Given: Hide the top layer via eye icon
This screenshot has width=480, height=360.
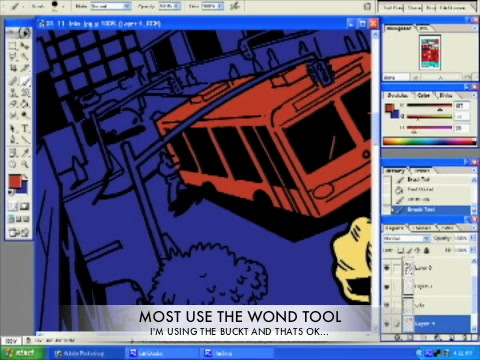Looking at the screenshot, I should pyautogui.click(x=387, y=268).
